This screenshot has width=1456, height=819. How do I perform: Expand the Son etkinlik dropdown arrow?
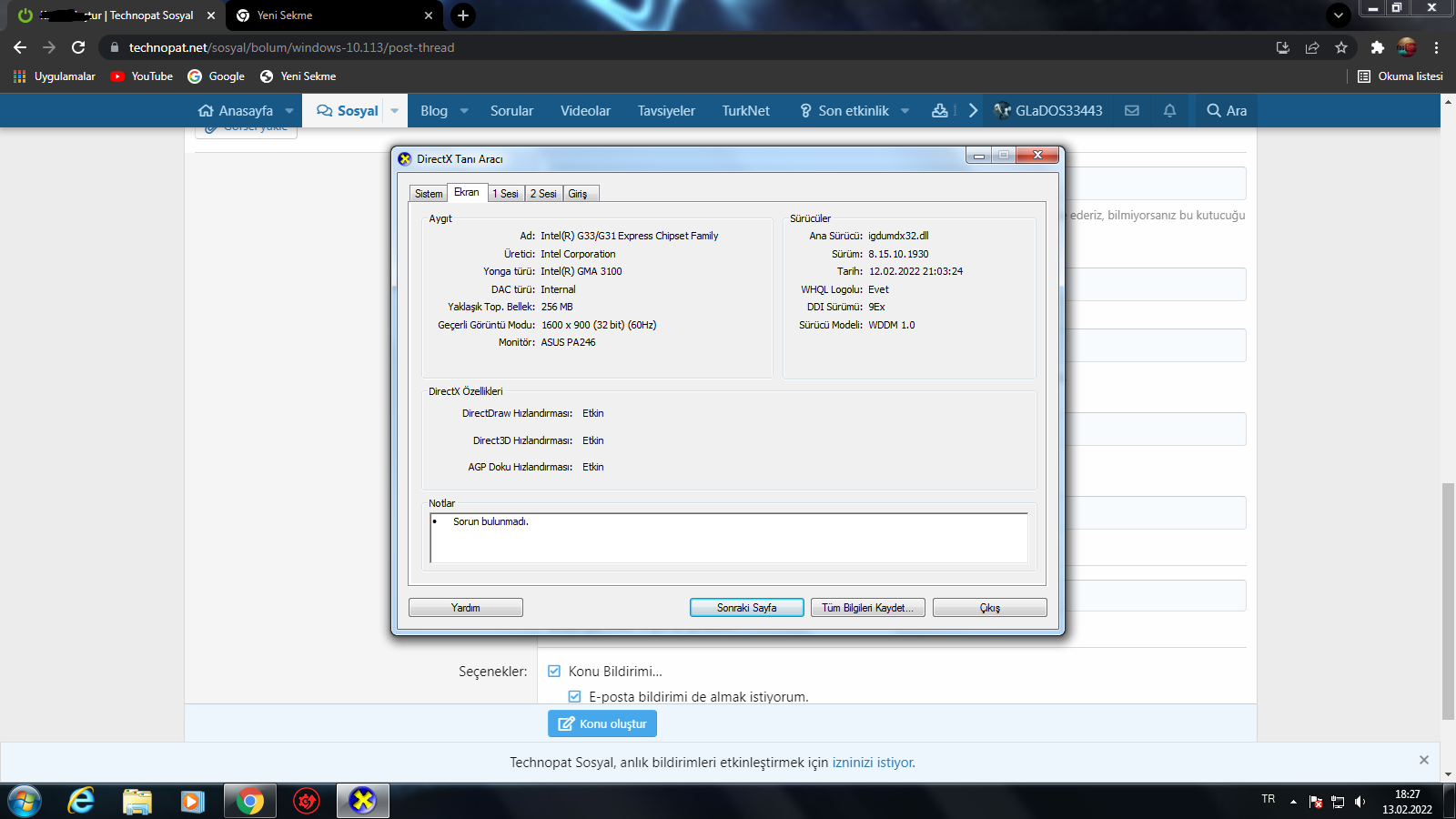(905, 110)
